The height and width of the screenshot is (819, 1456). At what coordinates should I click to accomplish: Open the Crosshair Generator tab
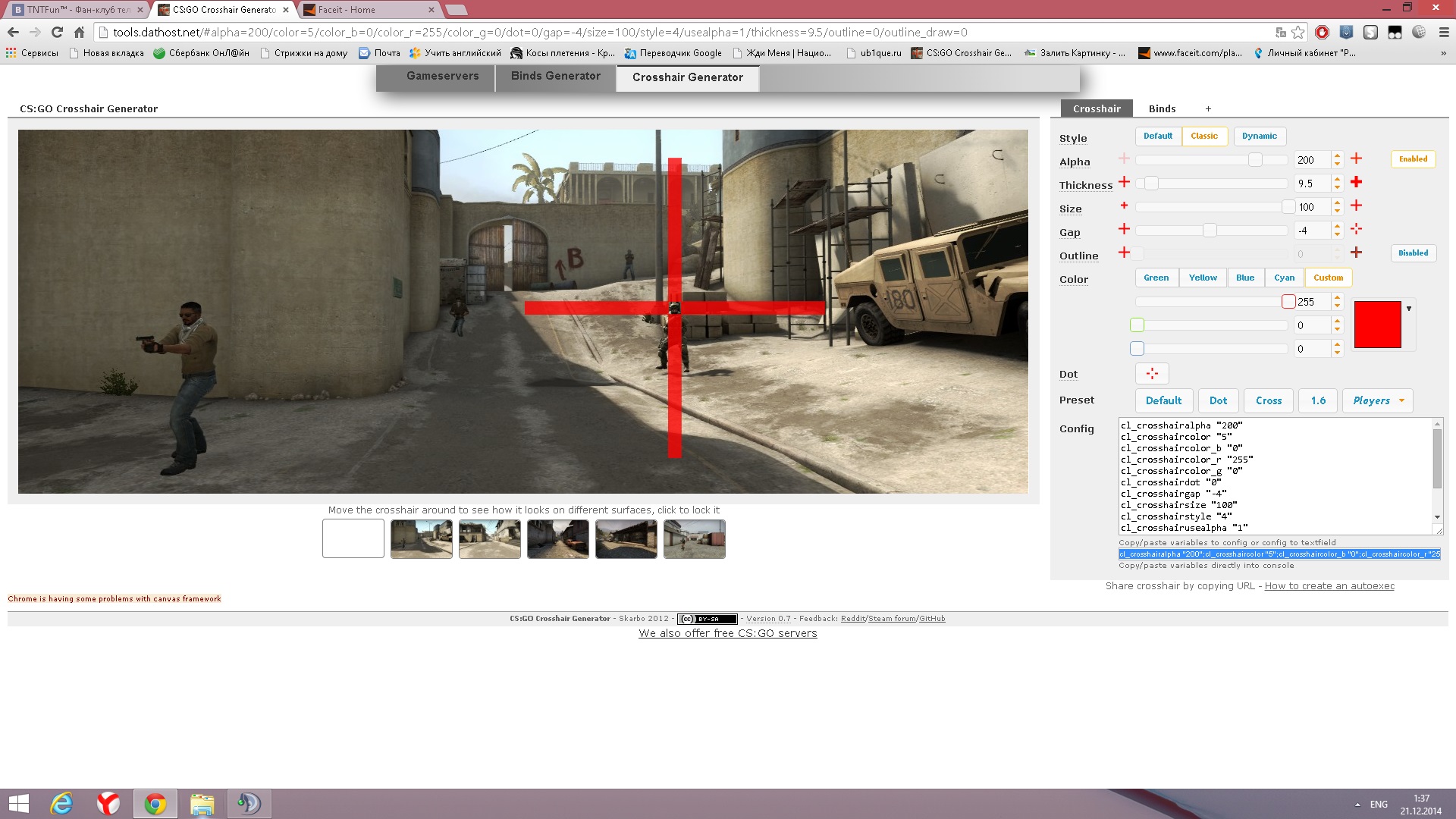[x=688, y=77]
